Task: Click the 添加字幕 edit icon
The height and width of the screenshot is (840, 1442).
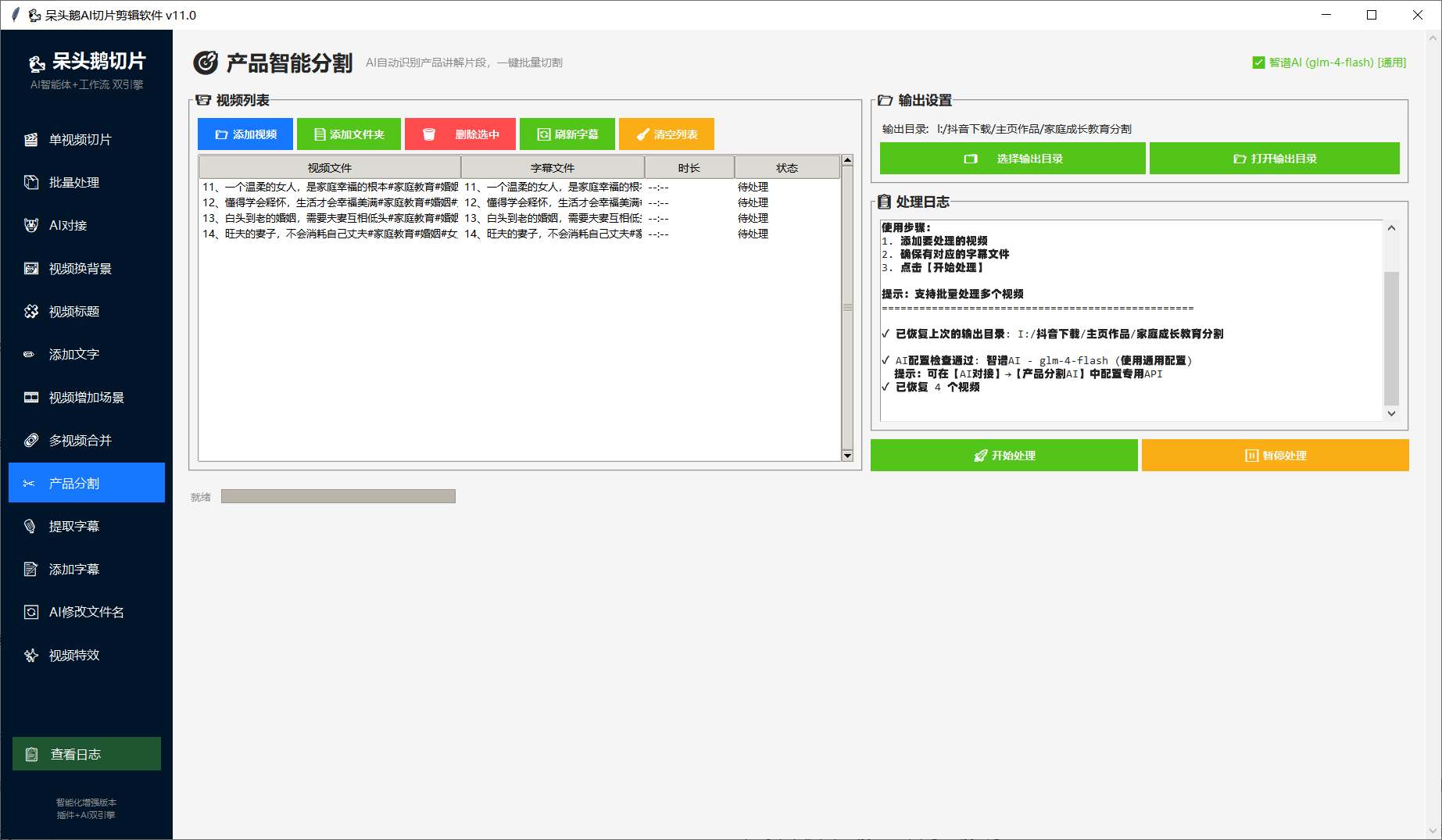Action: [x=31, y=569]
